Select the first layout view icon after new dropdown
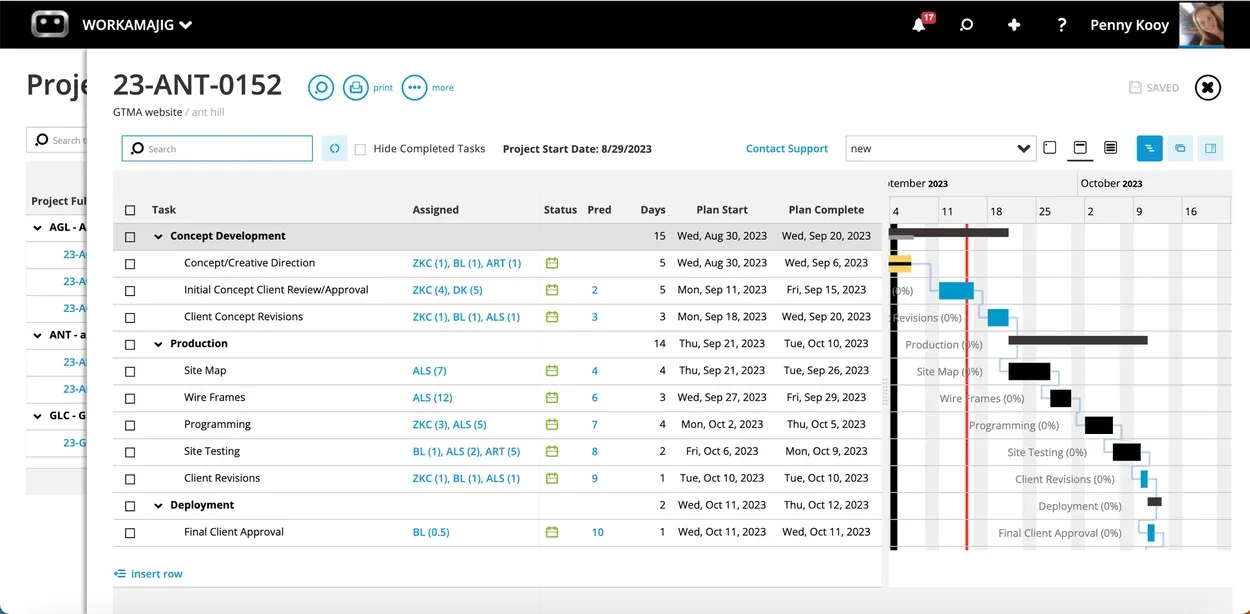Screen dimensions: 1250x614 pos(1049,148)
